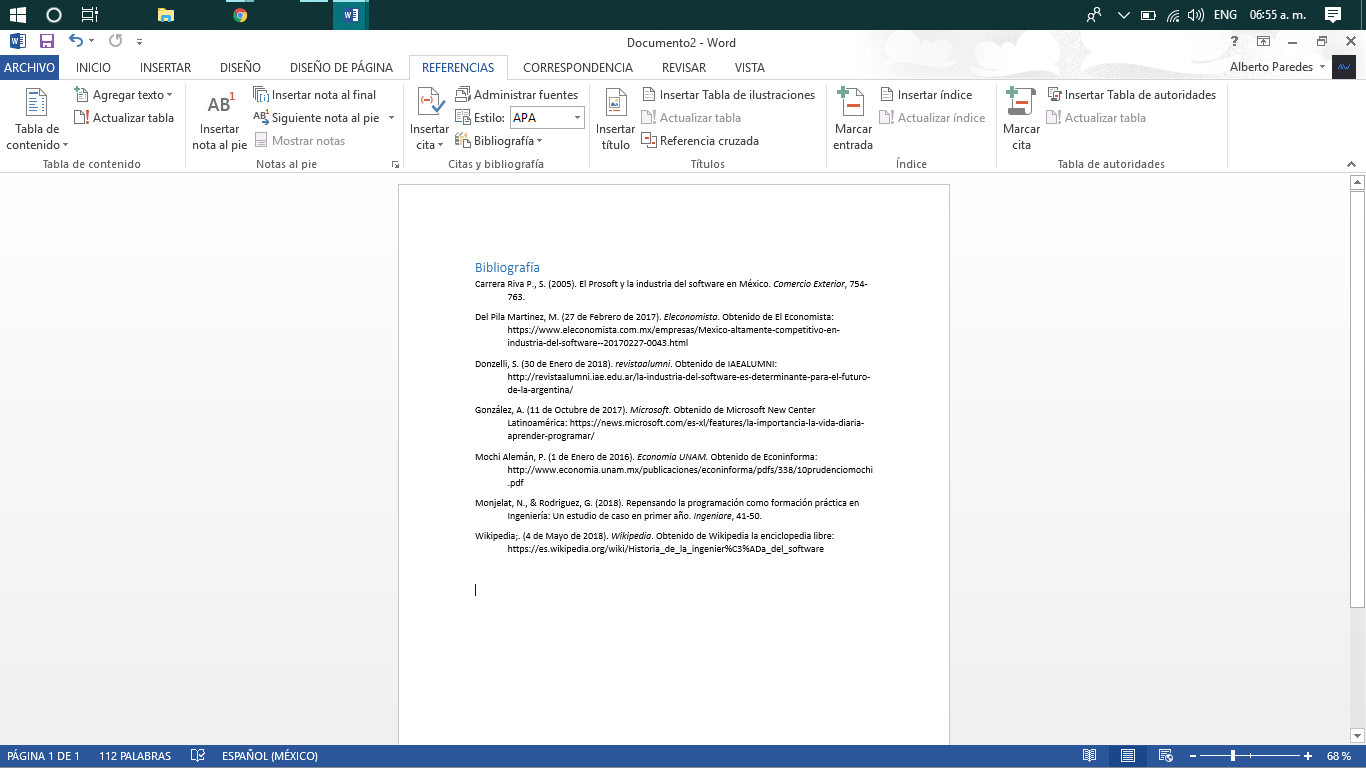Open Referencia cruzada dialog
The height and width of the screenshot is (768, 1366).
(710, 141)
